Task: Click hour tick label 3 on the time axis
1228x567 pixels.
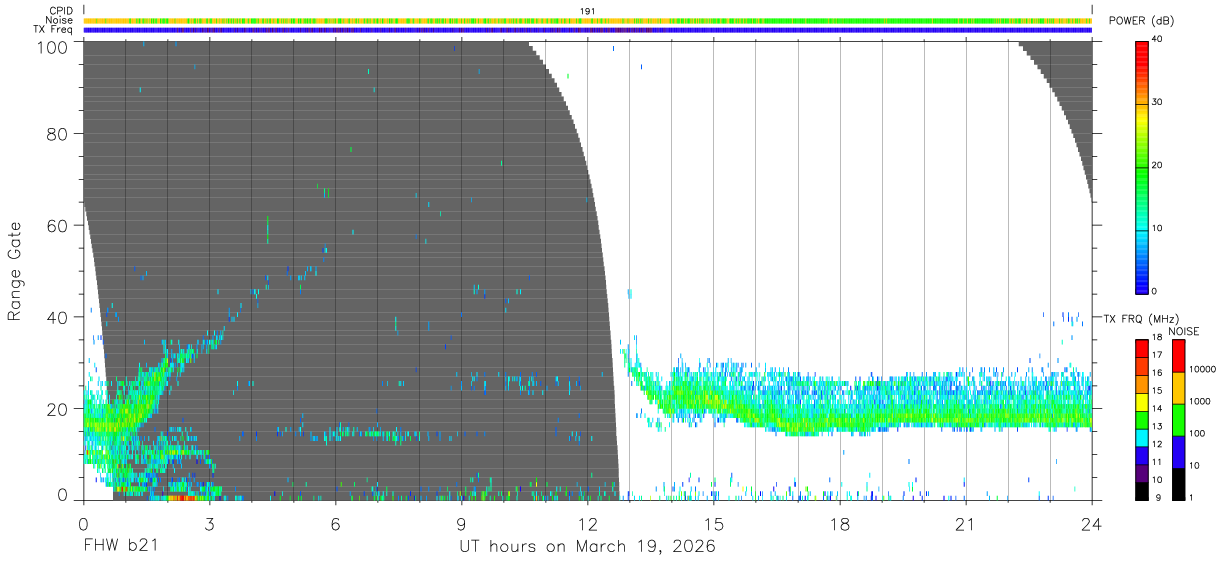Action: (209, 523)
